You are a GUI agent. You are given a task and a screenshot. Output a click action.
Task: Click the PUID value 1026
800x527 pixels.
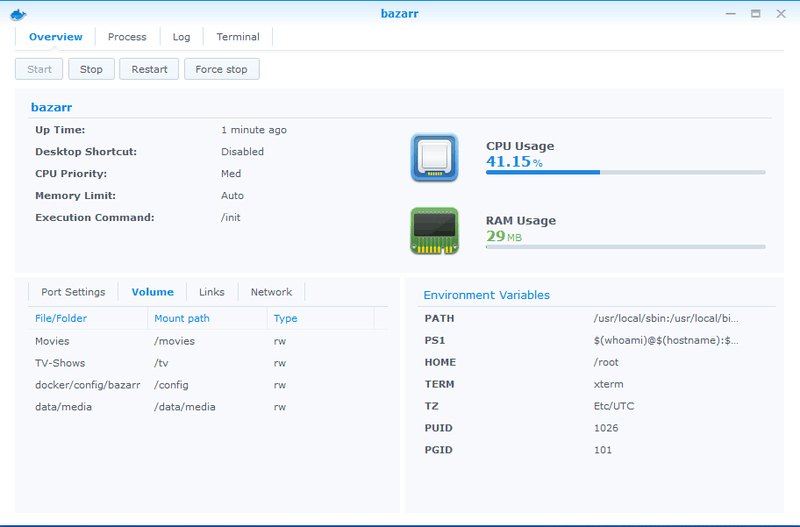coord(606,428)
